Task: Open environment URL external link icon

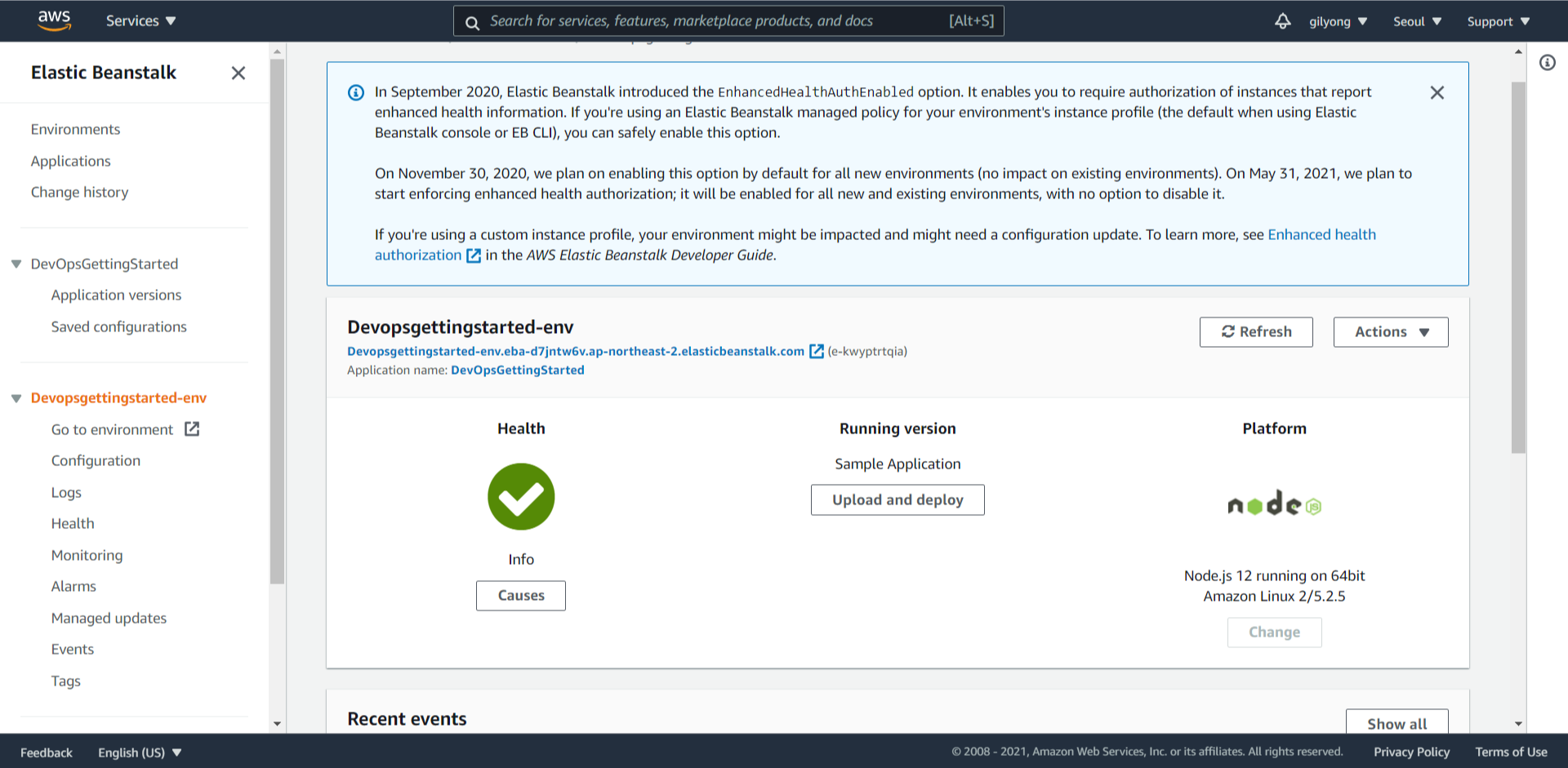Action: coord(816,351)
